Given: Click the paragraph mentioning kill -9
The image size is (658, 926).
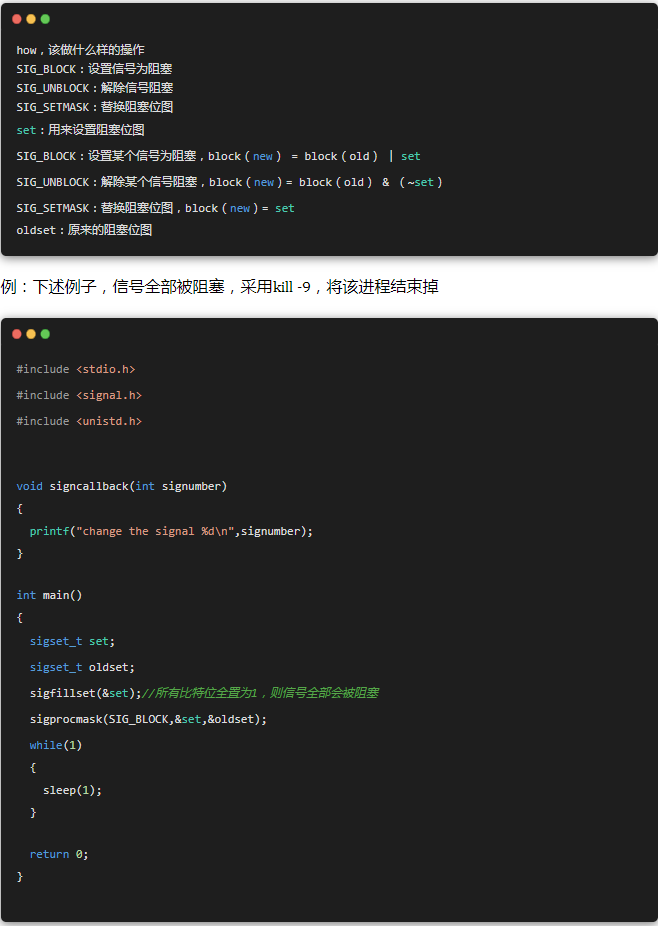Looking at the screenshot, I should [x=219, y=287].
